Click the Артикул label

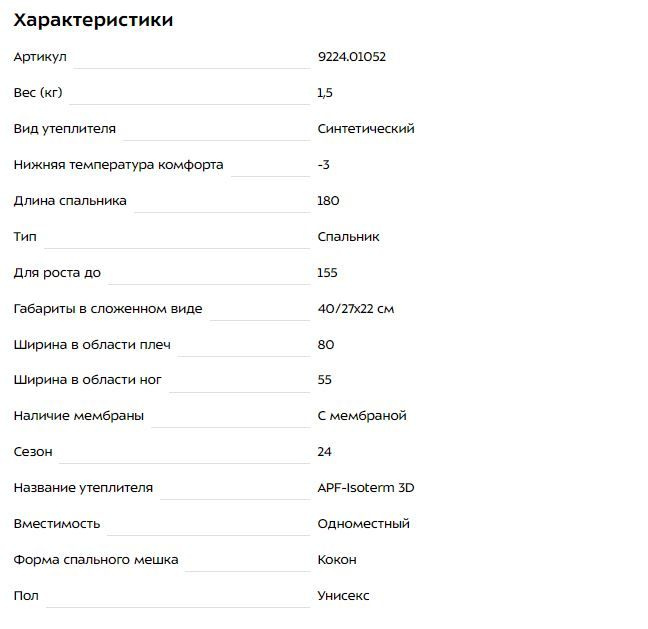(x=40, y=57)
